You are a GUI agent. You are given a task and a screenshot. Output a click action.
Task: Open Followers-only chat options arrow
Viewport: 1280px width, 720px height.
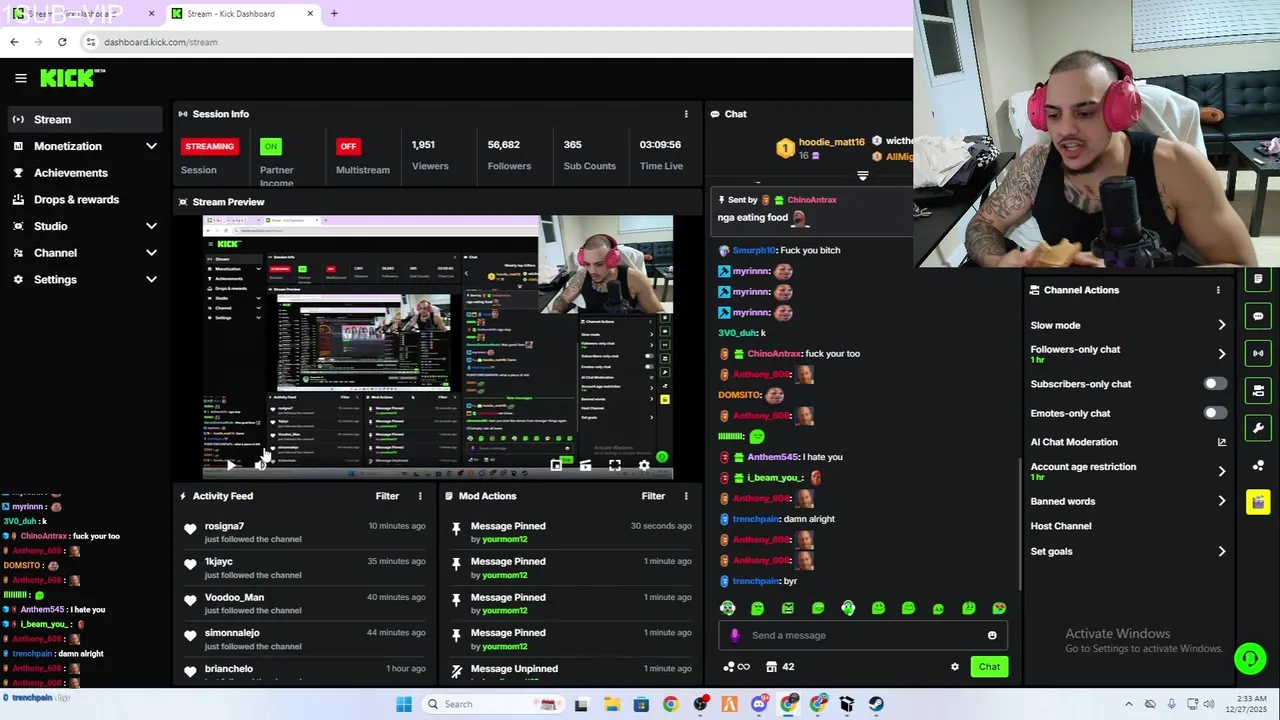tap(1221, 354)
